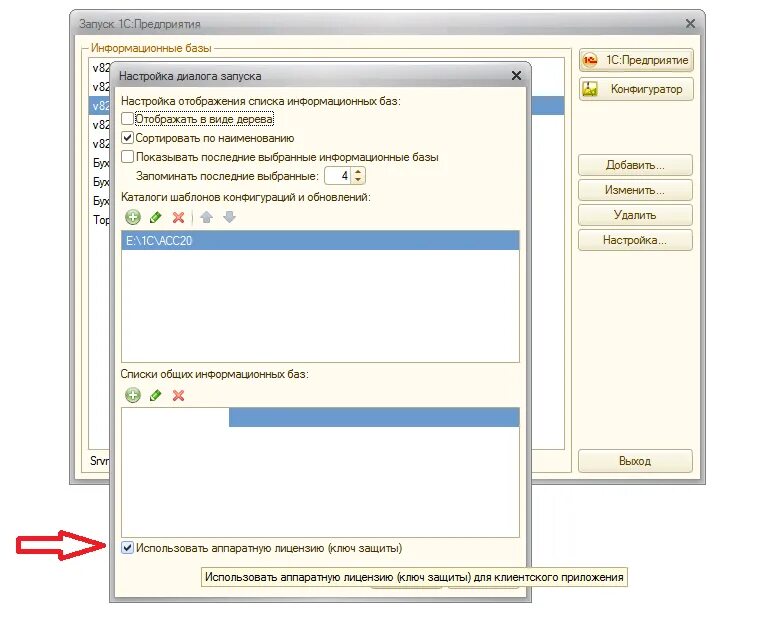Viewport: 782px width, 635px height.
Task: Close the 'Настройка диалога запуска' dialog
Action: coord(517,75)
